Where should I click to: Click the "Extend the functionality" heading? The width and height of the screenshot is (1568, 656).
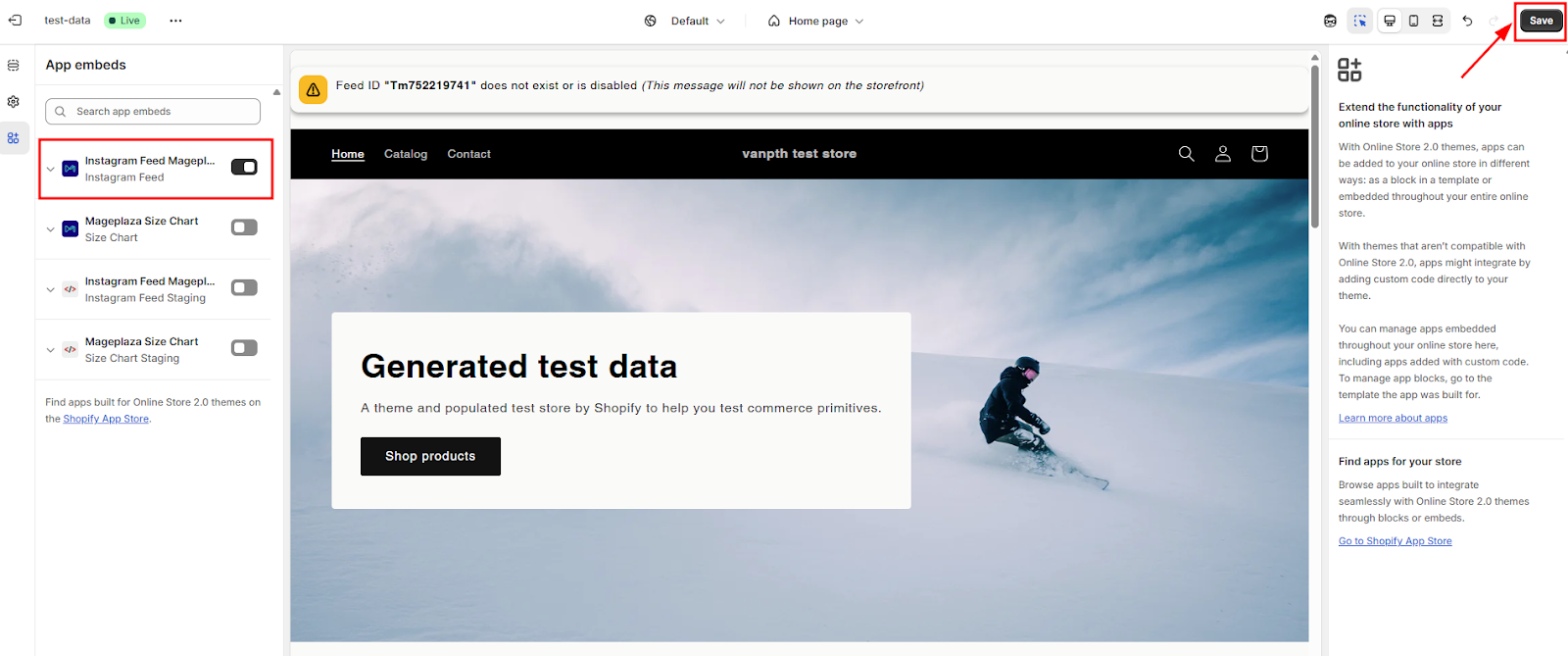pyautogui.click(x=1420, y=115)
